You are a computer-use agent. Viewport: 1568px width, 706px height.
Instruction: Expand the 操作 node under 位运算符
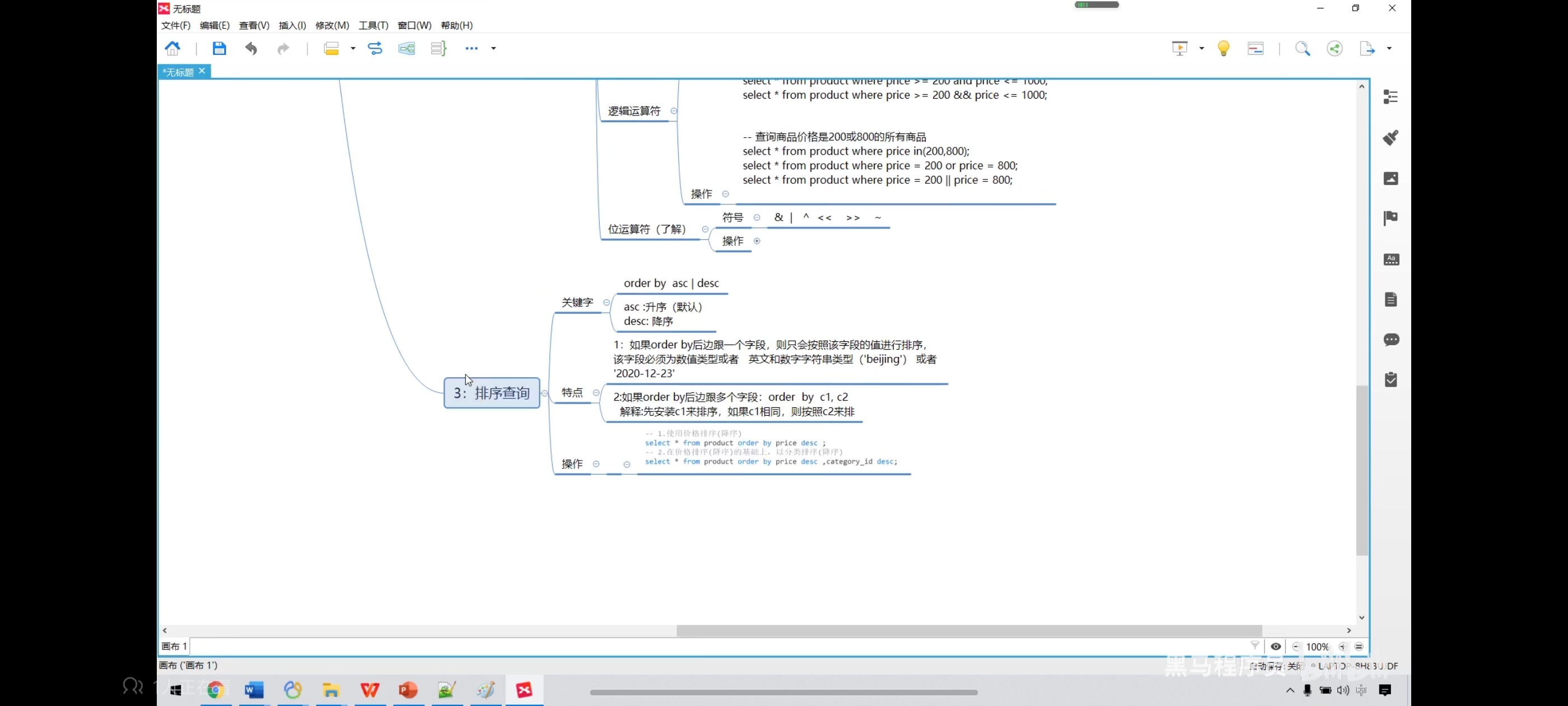click(x=757, y=241)
